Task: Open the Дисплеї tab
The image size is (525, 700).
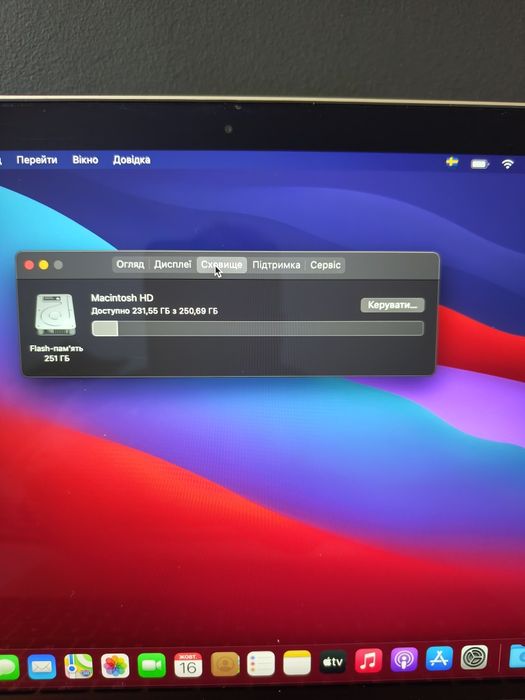Action: tap(172, 264)
